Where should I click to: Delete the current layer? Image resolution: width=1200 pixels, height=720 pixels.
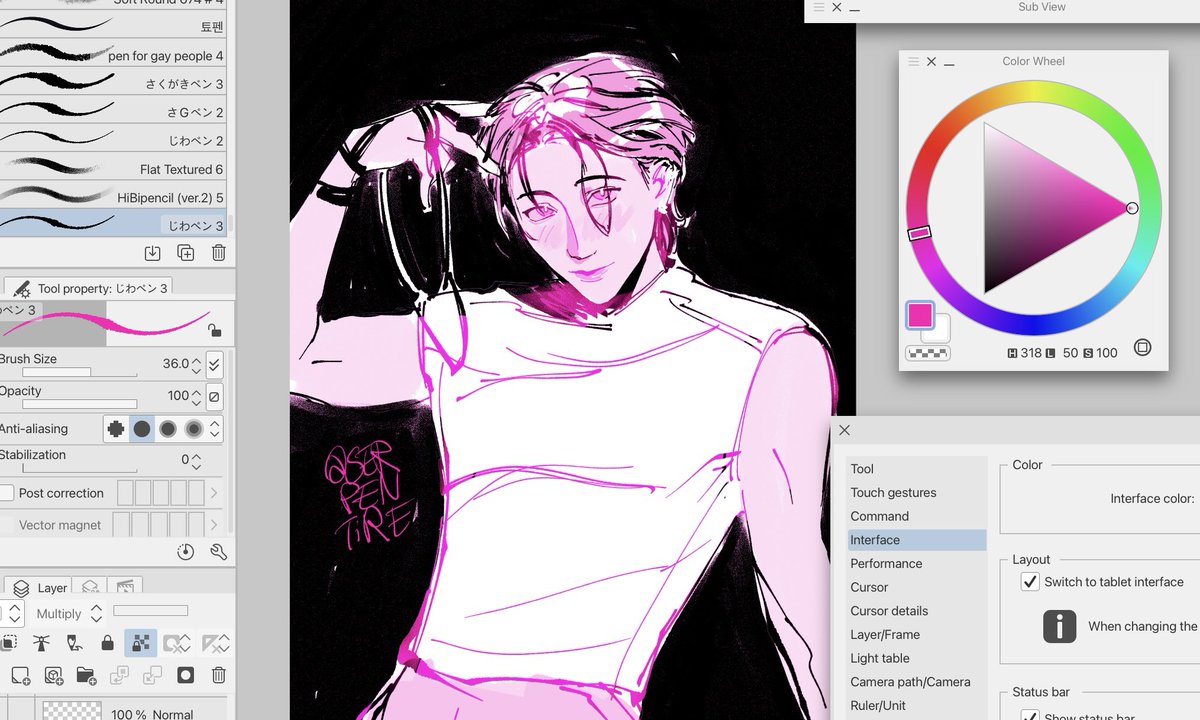click(x=219, y=676)
